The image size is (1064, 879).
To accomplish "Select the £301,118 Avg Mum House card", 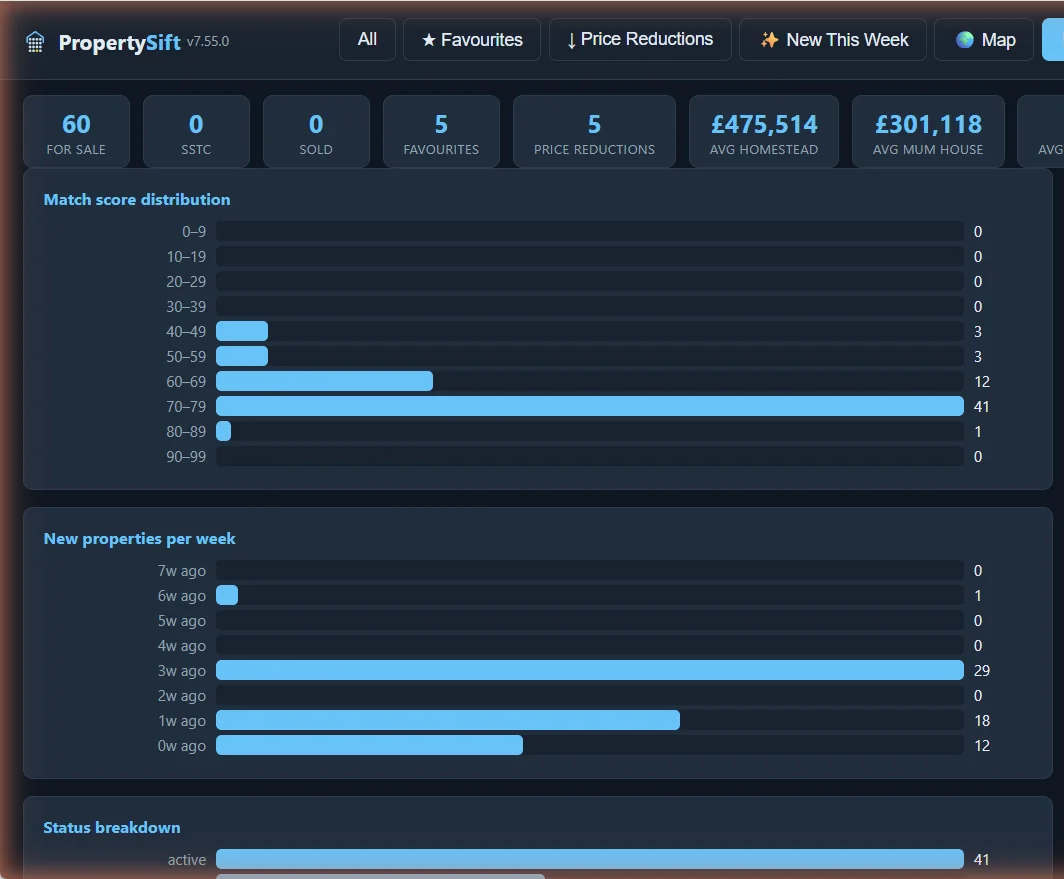I will 928,132.
